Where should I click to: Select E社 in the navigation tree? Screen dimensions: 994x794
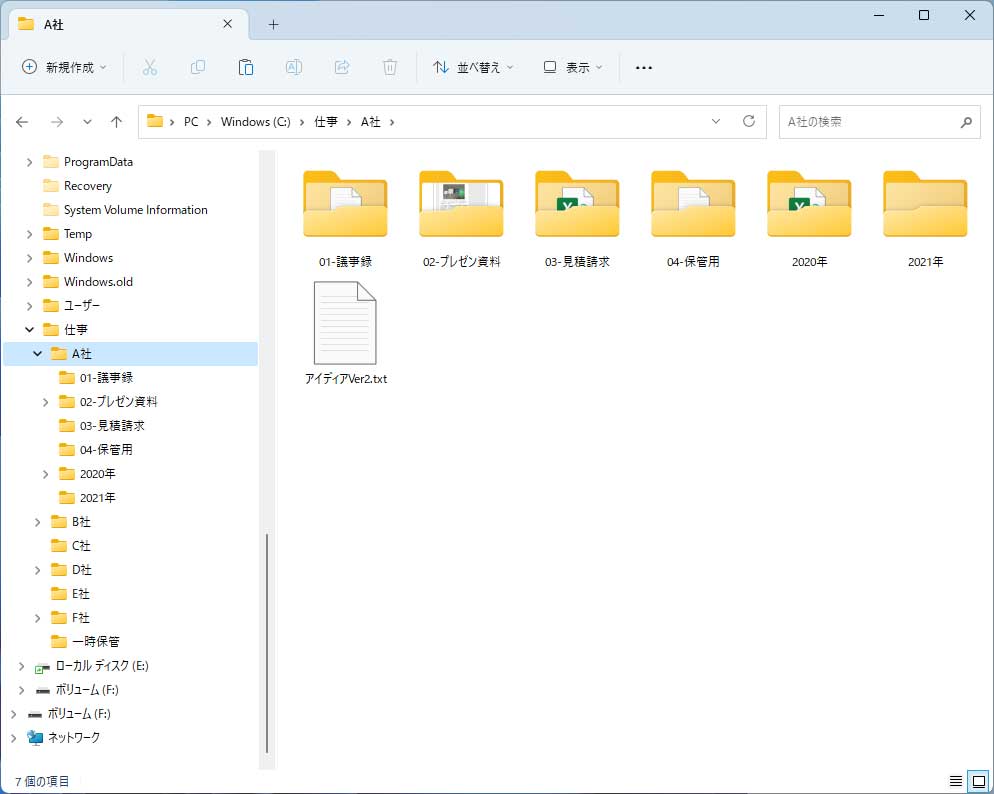pyautogui.click(x=81, y=594)
